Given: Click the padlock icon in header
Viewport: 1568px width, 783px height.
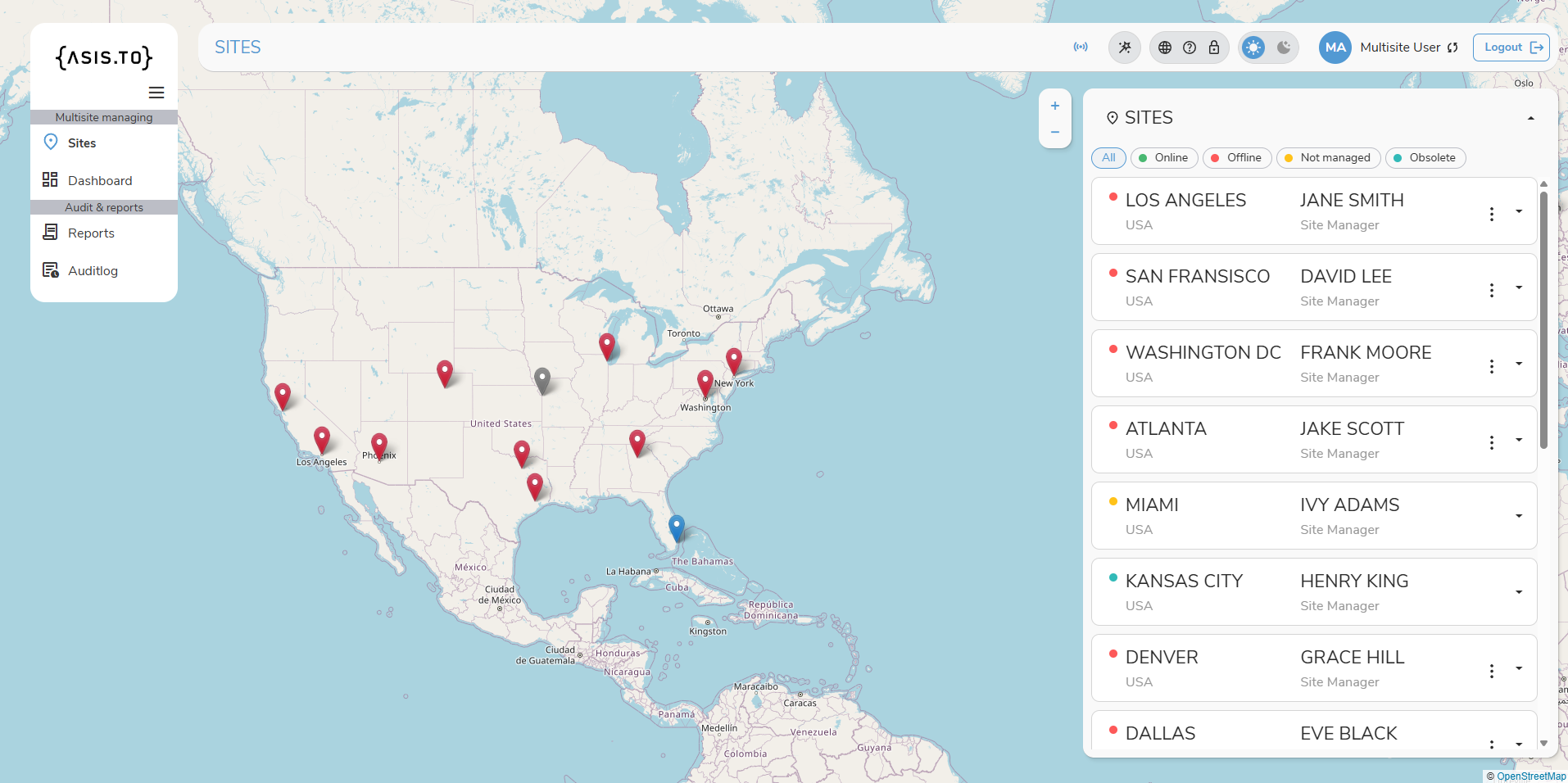Looking at the screenshot, I should (1214, 48).
